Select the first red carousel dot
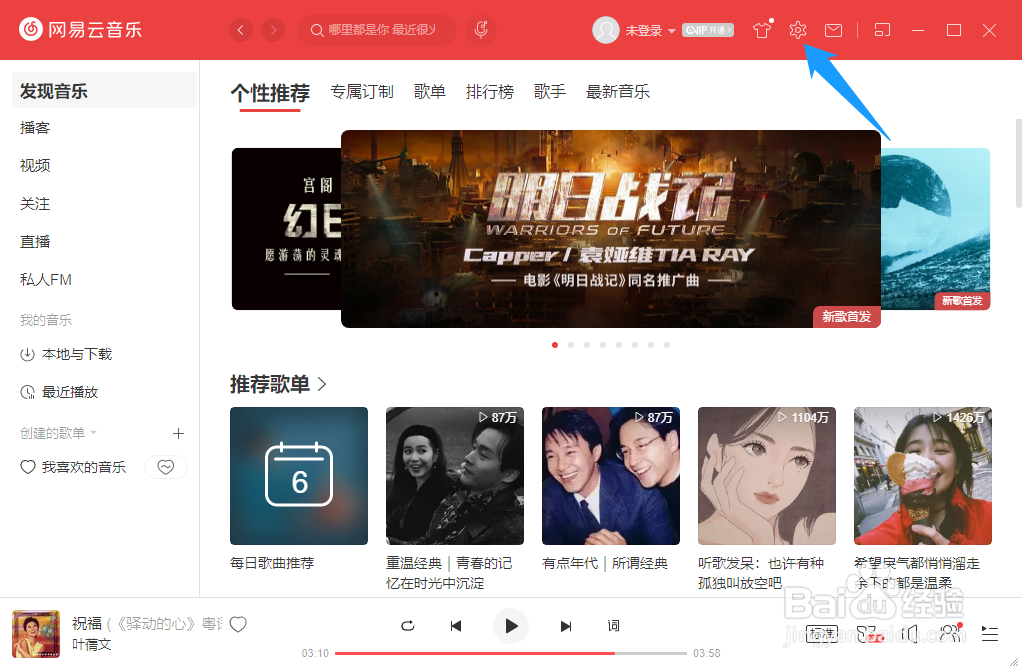This screenshot has height=670, width=1022. click(x=555, y=345)
